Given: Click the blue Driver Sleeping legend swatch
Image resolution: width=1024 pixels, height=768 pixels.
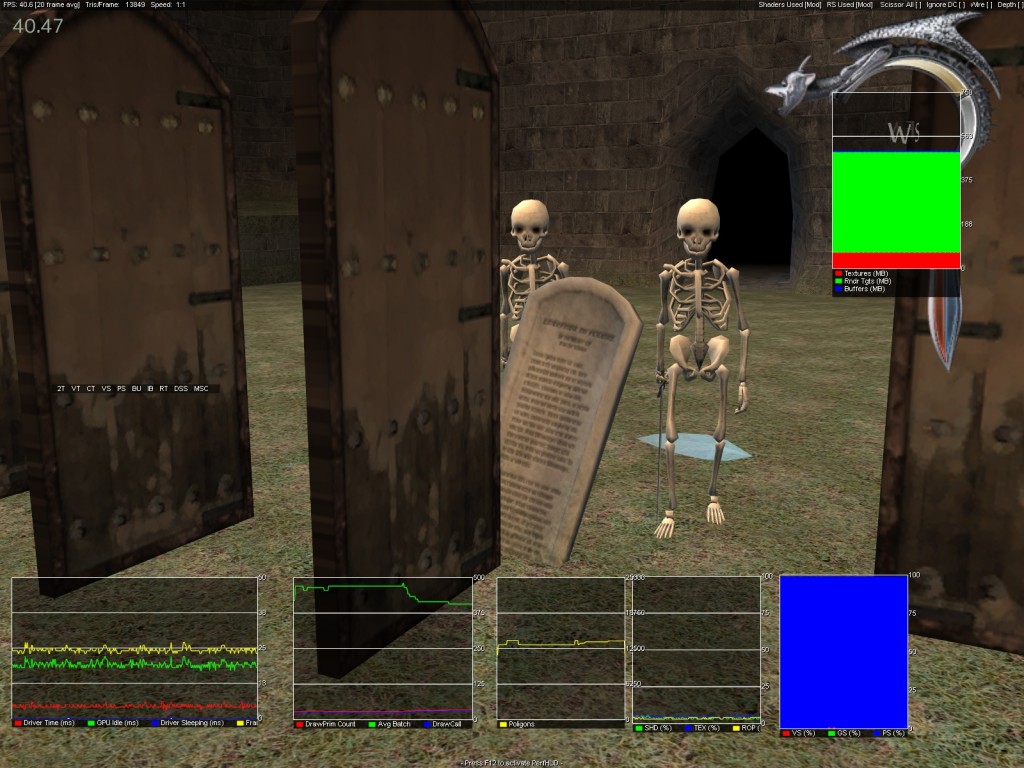Looking at the screenshot, I should click(x=155, y=723).
